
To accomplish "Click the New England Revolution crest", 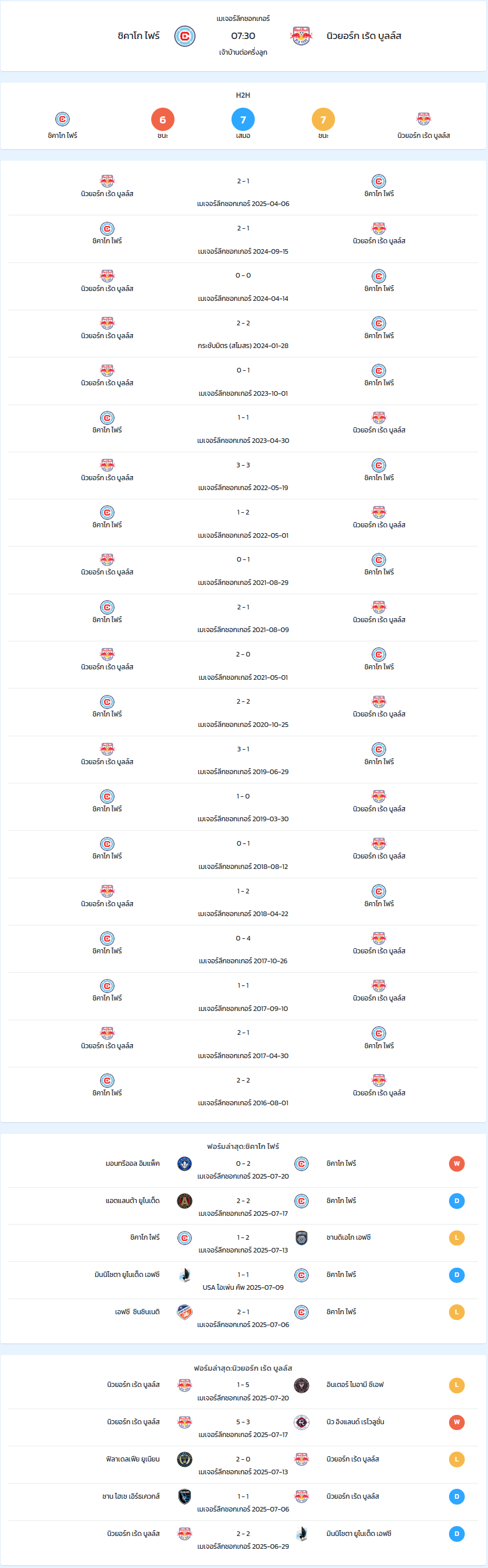I will click(301, 1422).
